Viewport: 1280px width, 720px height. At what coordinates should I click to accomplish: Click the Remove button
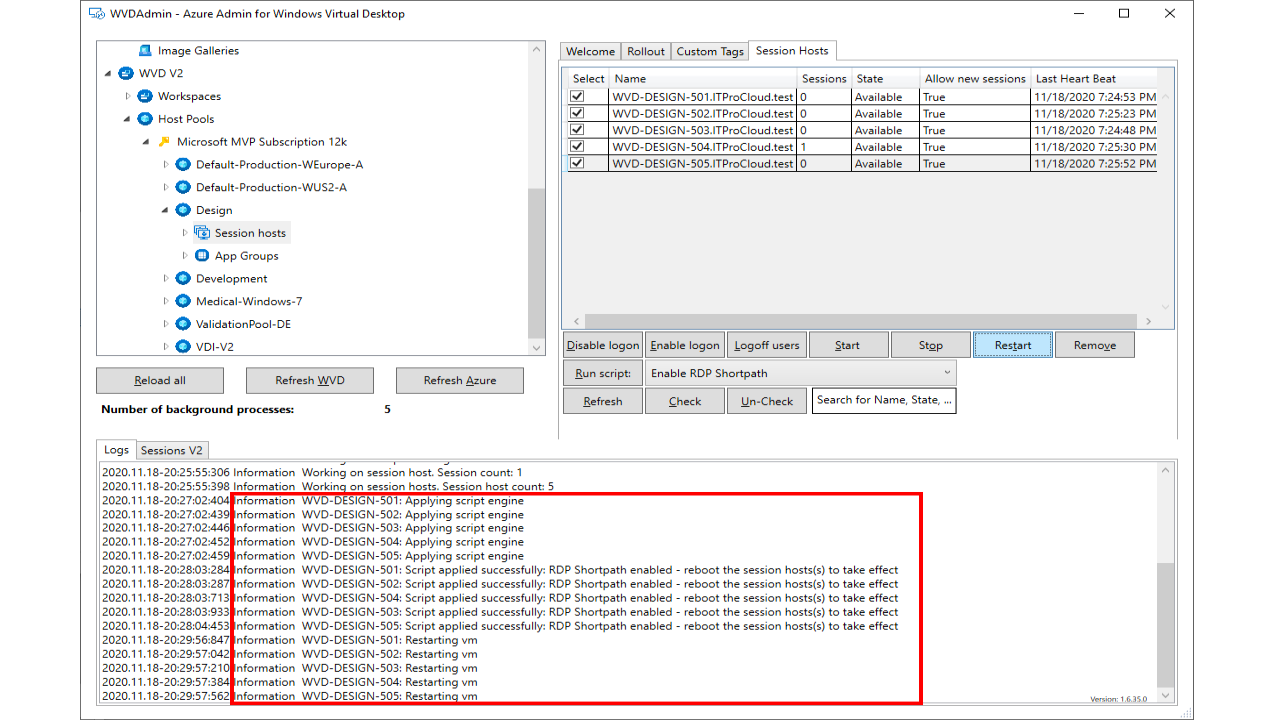(x=1095, y=345)
